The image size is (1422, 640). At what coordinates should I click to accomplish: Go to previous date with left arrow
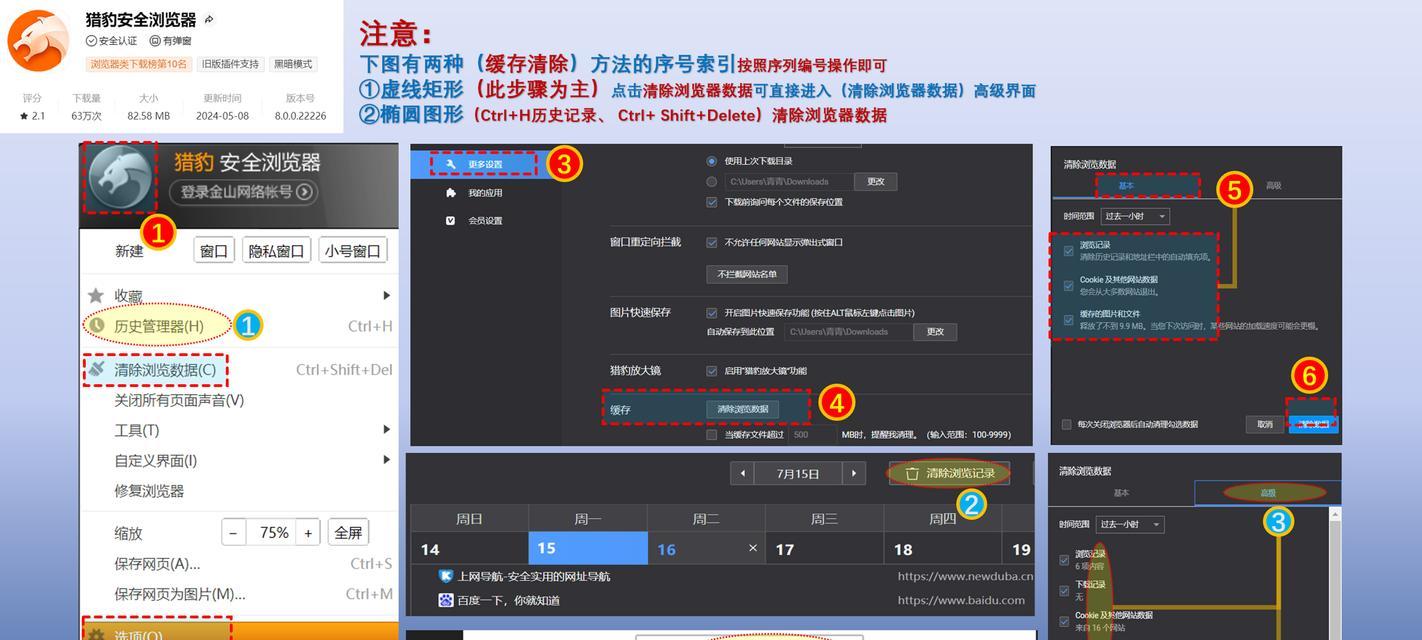click(742, 474)
